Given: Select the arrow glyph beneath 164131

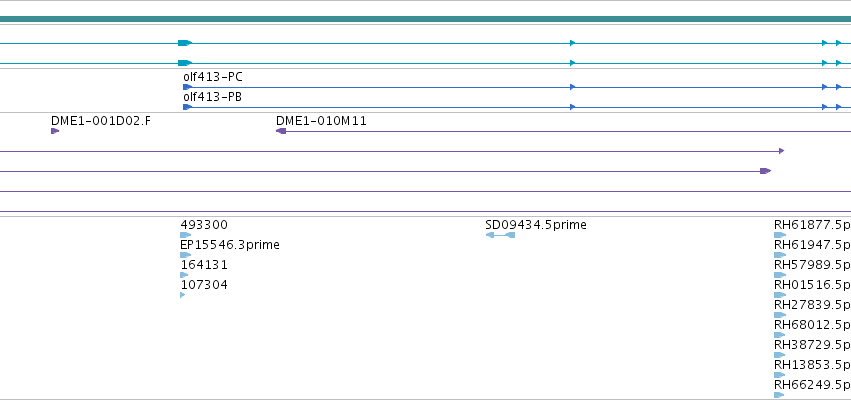Looking at the screenshot, I should [x=184, y=275].
